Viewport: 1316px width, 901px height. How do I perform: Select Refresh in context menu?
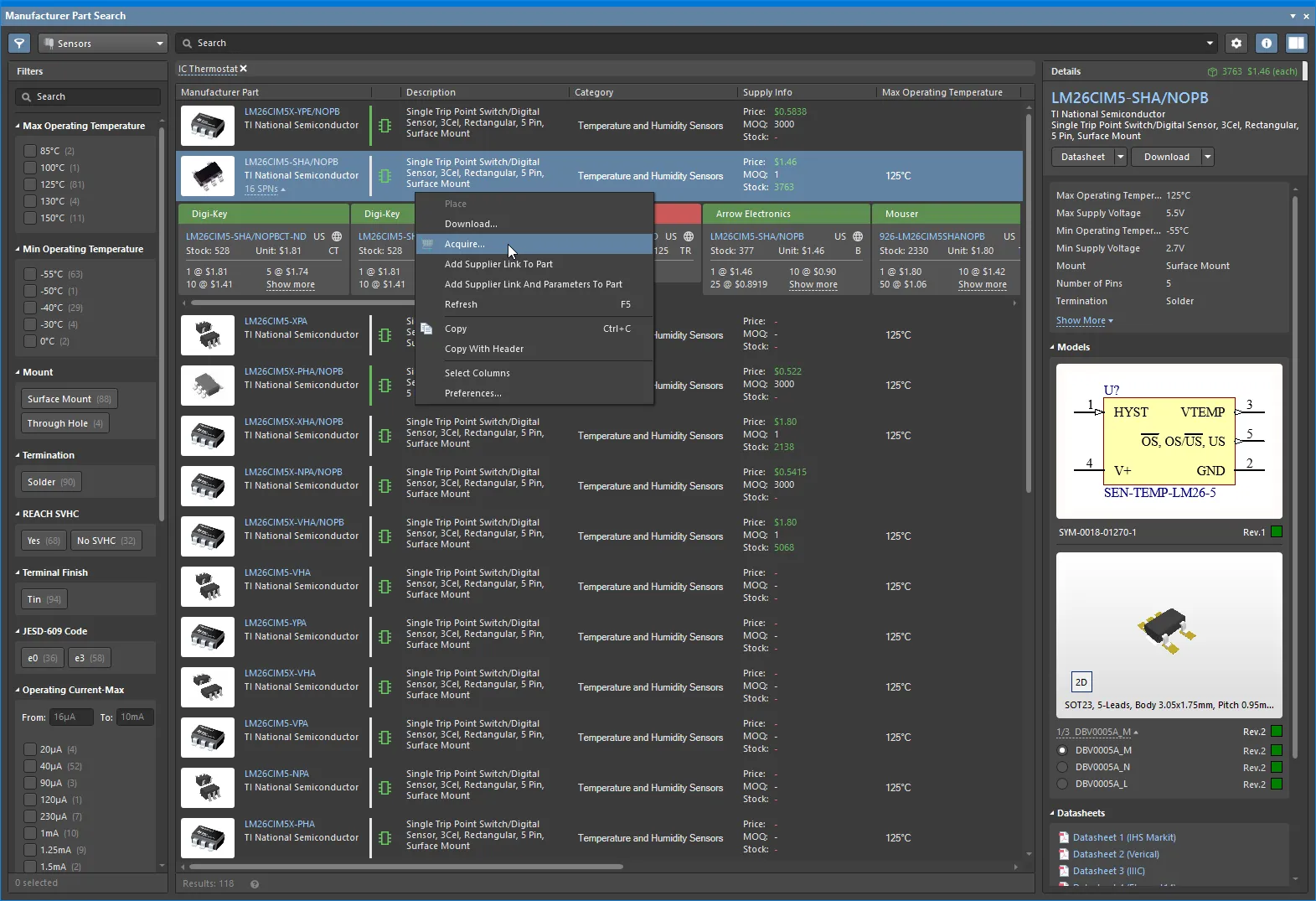[x=534, y=304]
